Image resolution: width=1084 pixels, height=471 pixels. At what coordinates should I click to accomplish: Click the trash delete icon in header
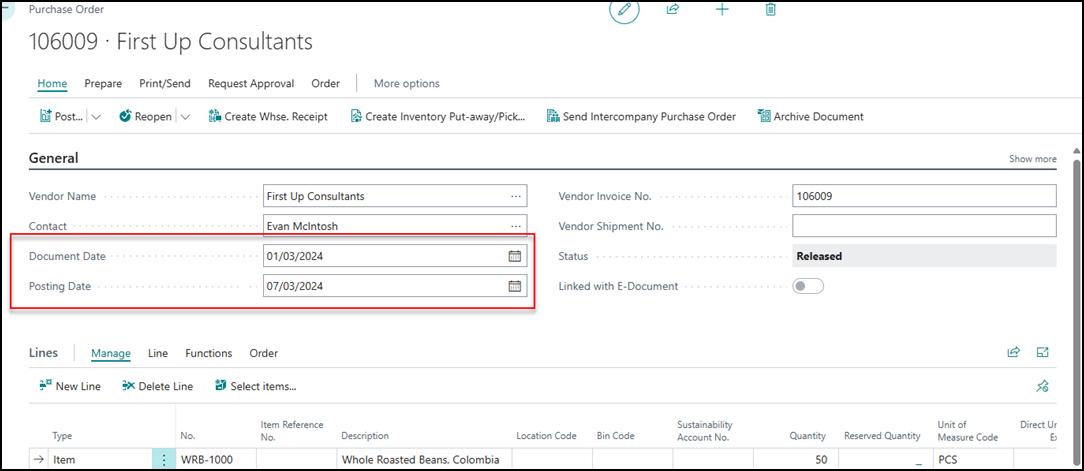click(x=770, y=9)
